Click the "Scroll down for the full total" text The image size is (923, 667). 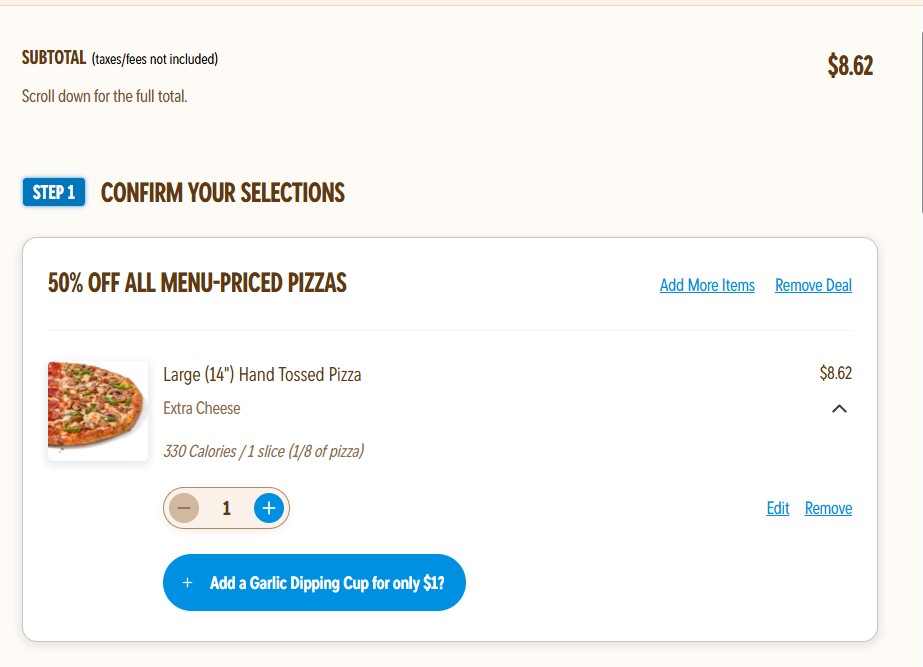[104, 96]
